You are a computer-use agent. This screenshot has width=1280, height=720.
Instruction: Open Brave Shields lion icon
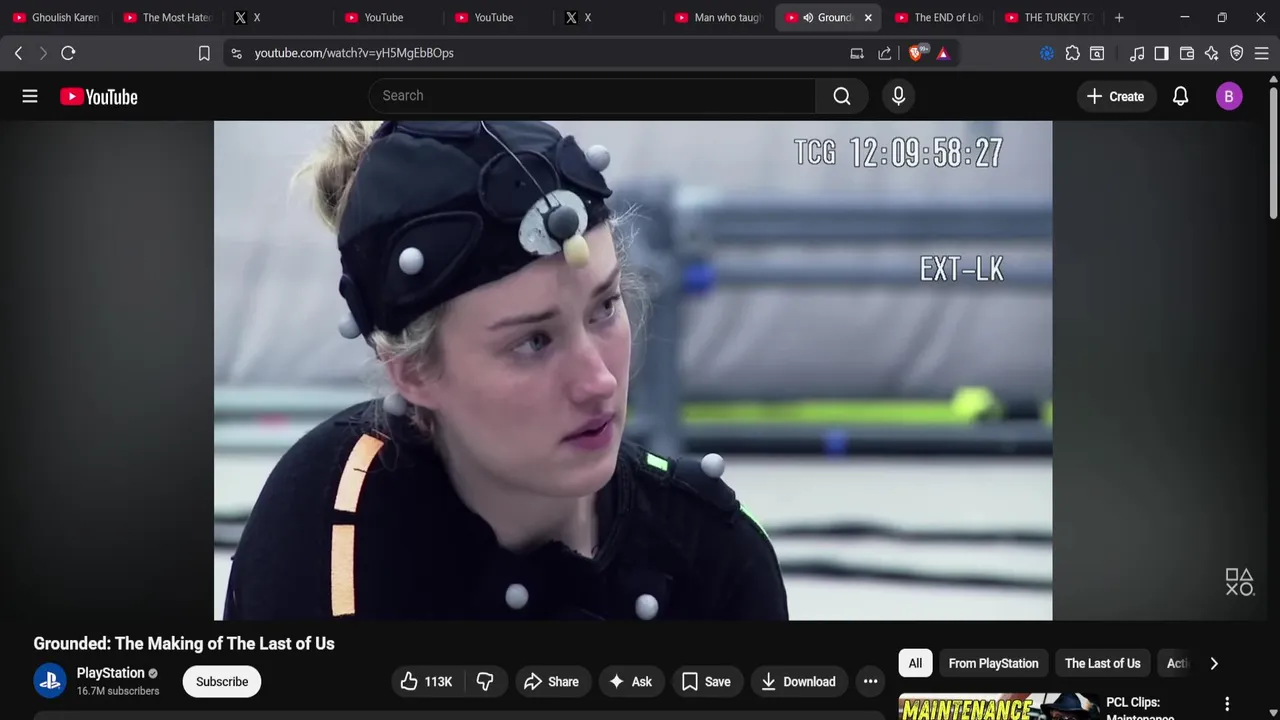(x=916, y=53)
